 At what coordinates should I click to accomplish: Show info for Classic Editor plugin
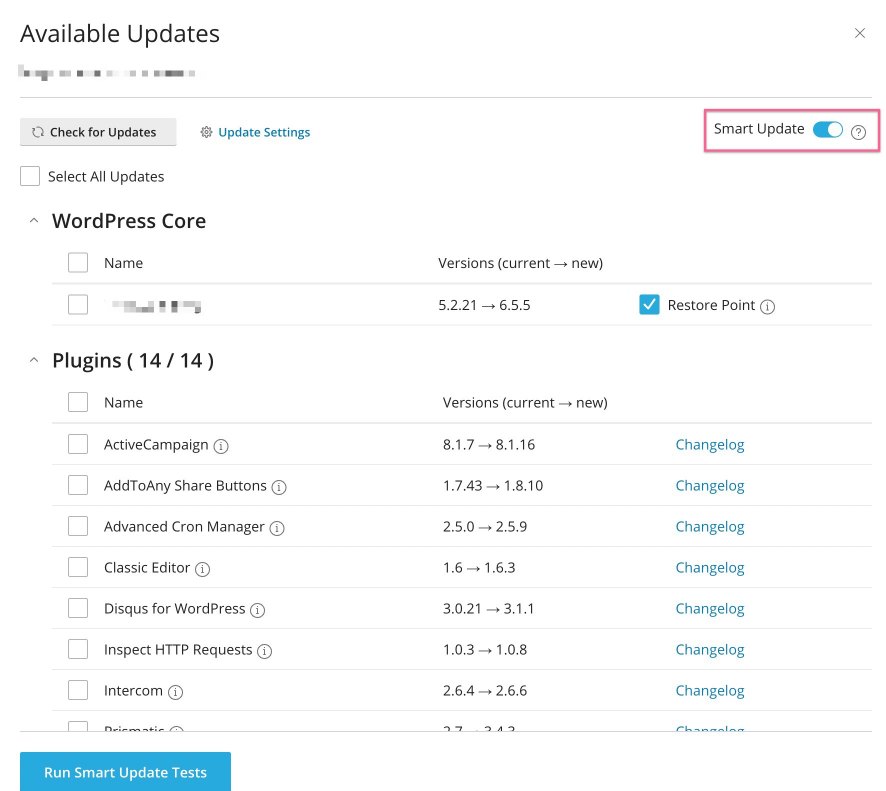click(x=202, y=569)
